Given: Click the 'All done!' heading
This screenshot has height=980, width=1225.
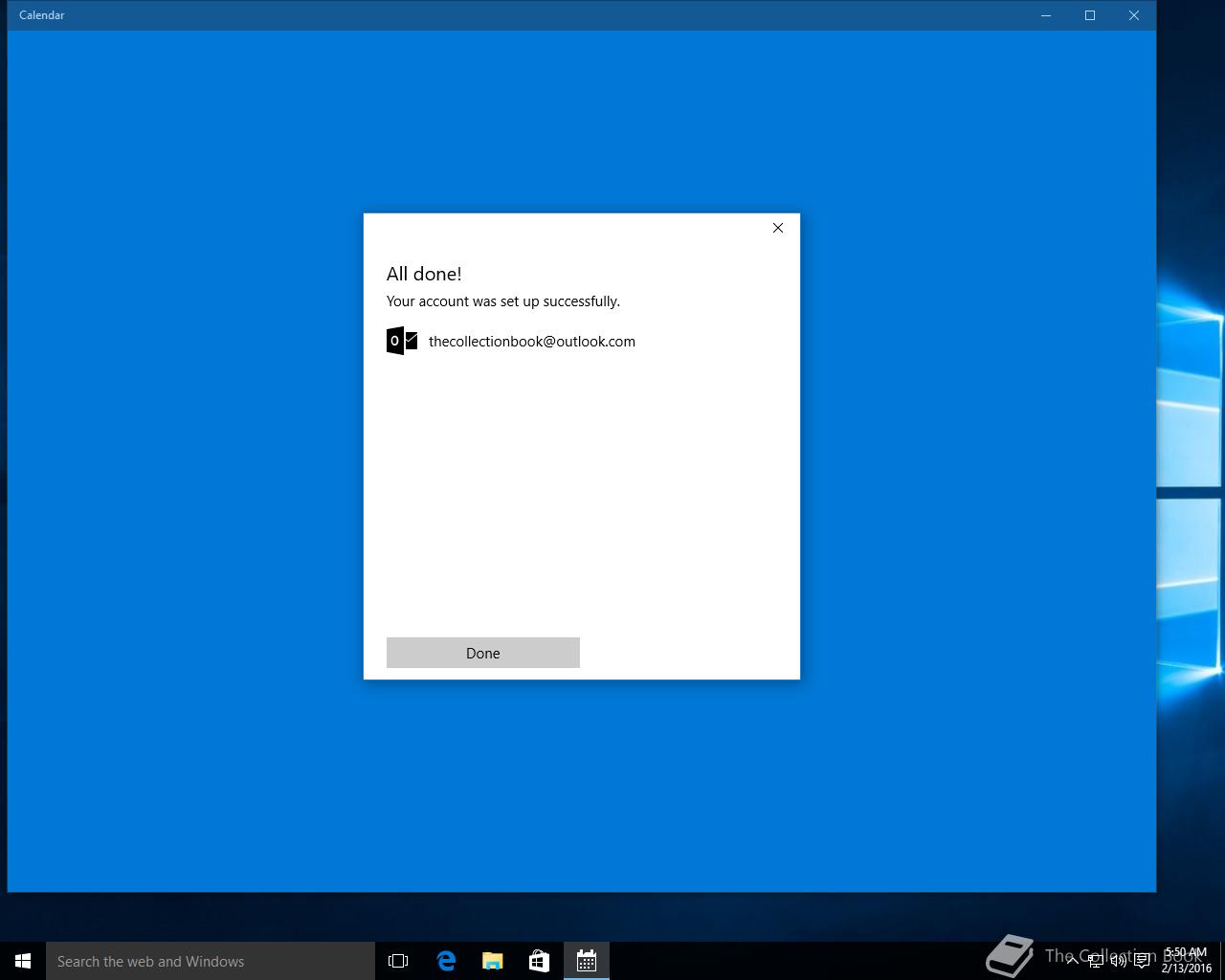Looking at the screenshot, I should (424, 274).
